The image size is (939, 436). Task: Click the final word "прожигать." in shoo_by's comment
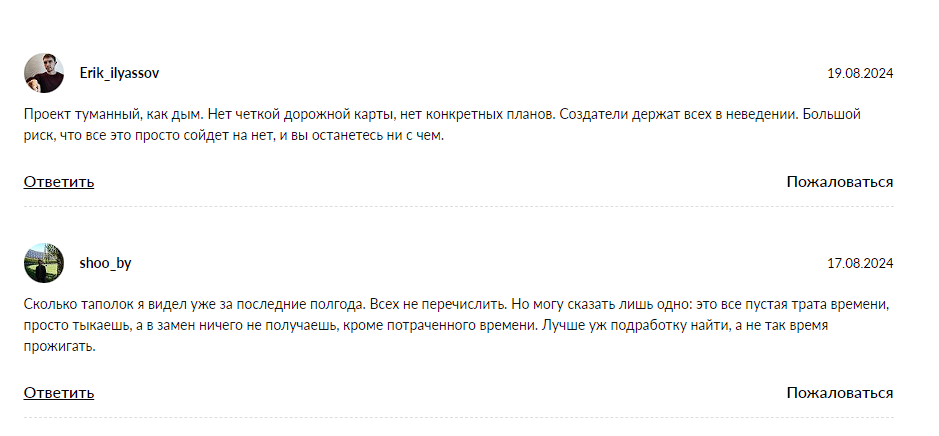coord(60,347)
